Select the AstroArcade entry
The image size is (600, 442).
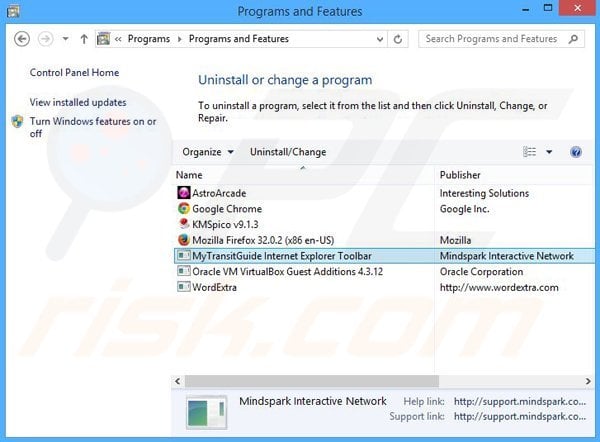point(219,193)
